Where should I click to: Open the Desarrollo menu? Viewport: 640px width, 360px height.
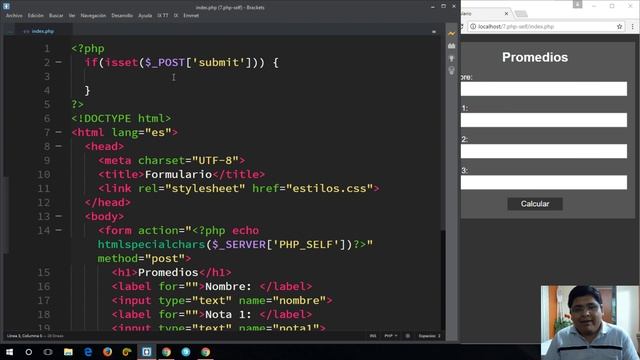click(122, 16)
